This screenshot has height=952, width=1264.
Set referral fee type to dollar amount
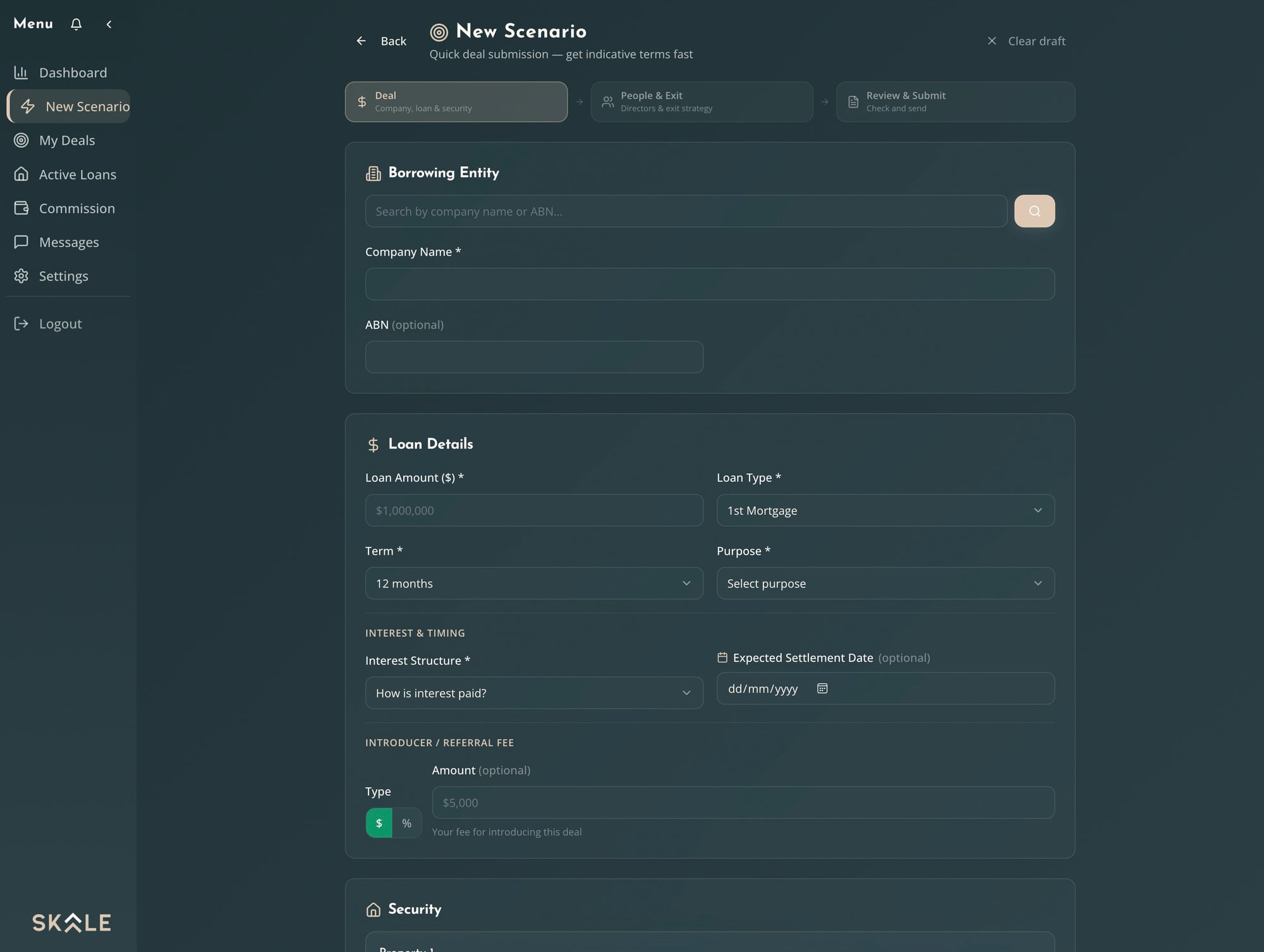(379, 822)
